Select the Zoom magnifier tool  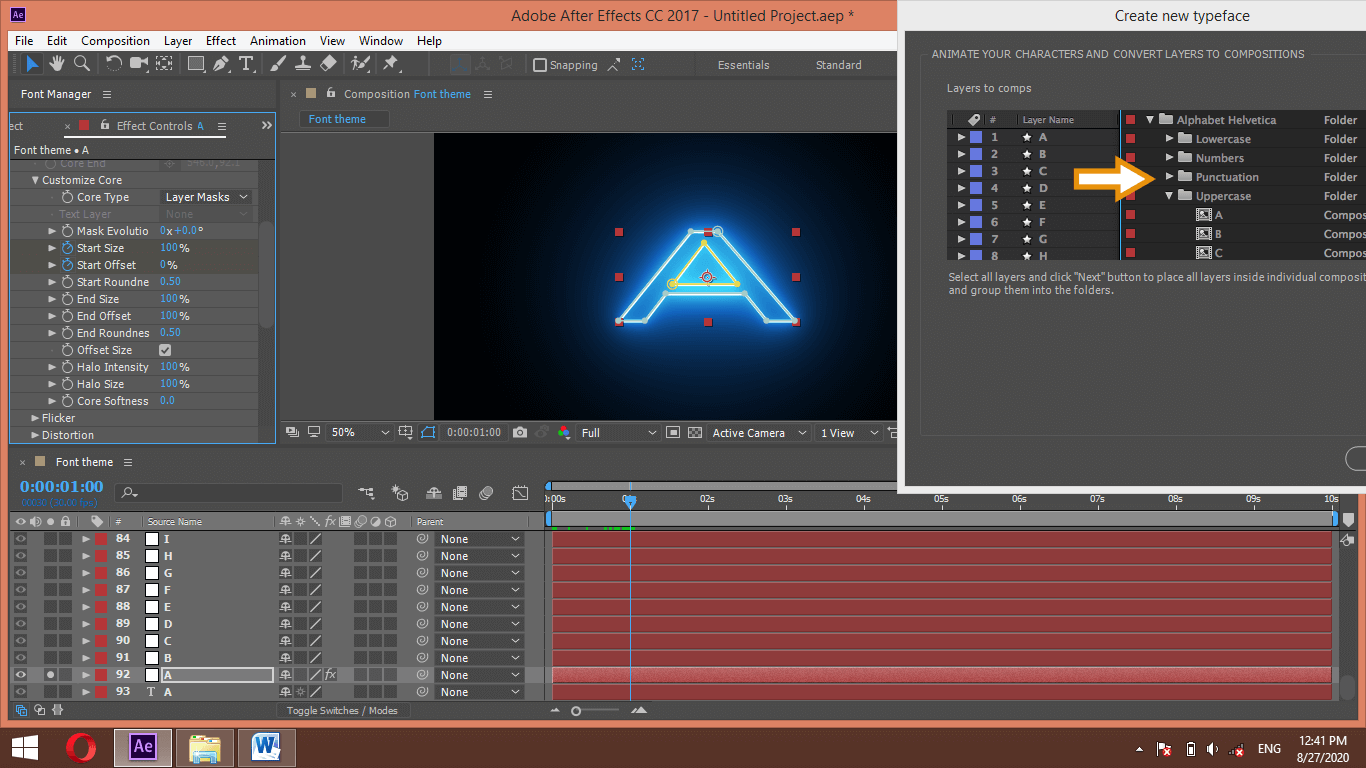pyautogui.click(x=82, y=64)
